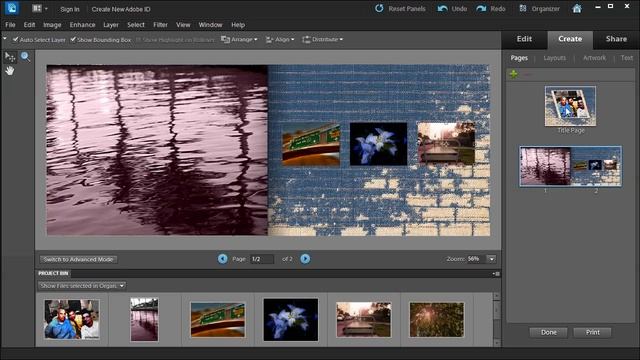Select sunlit tree photo in Project Bin
This screenshot has width=640, height=360.
tap(437, 320)
